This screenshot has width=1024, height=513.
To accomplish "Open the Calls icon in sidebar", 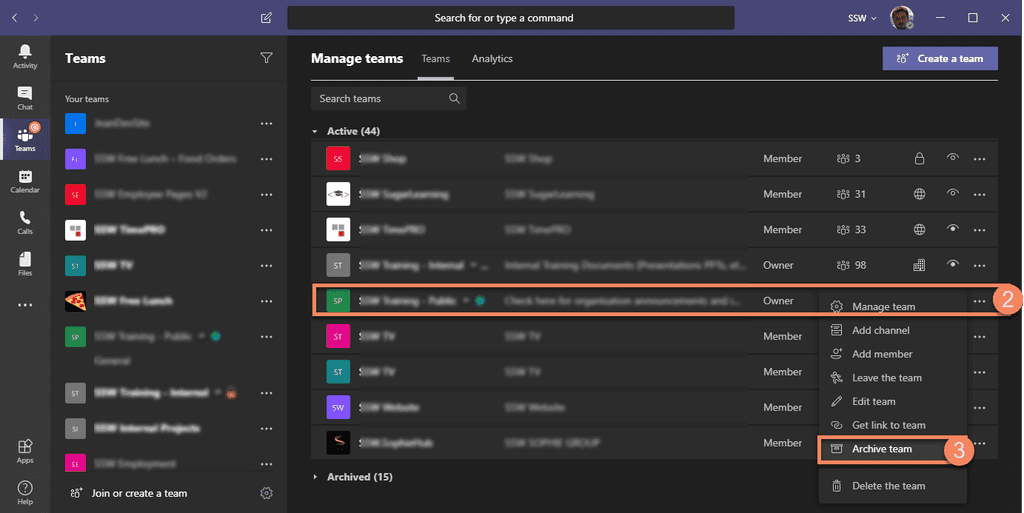I will pos(25,222).
